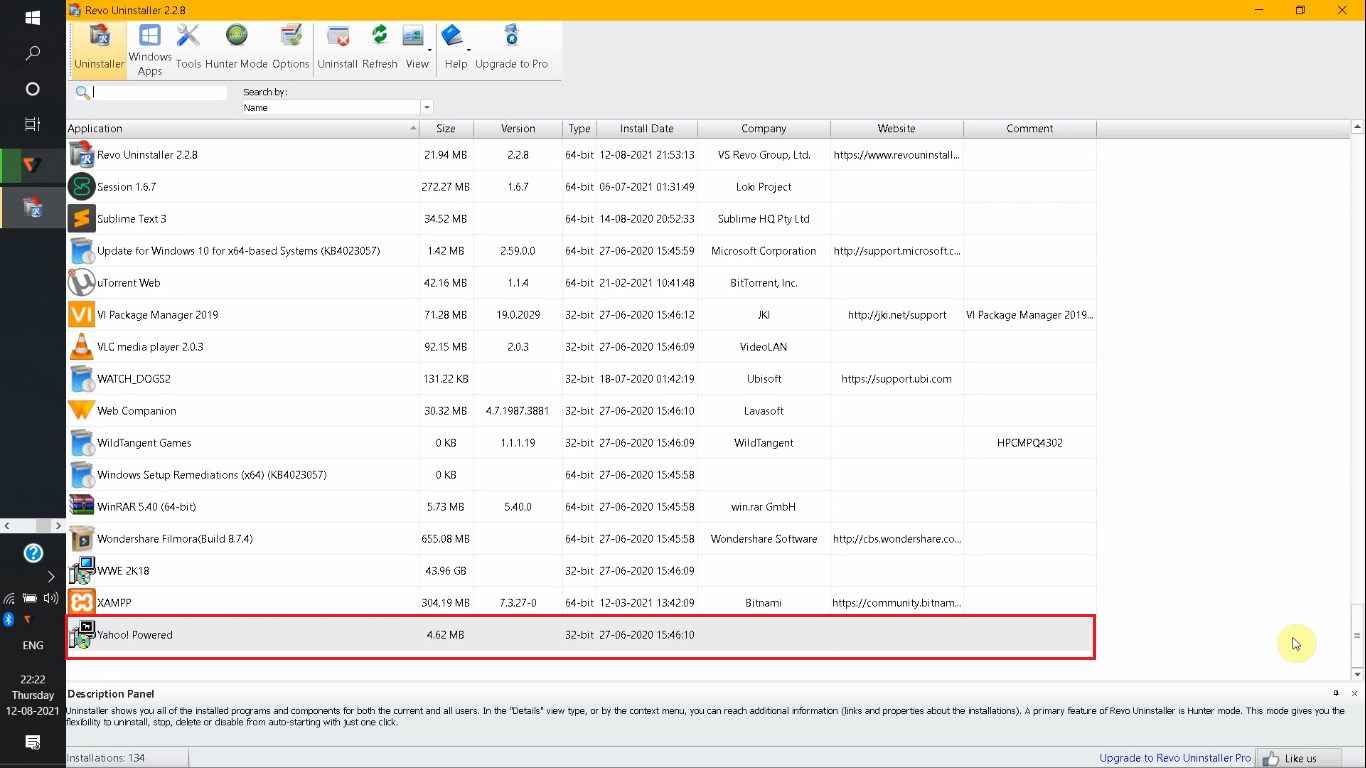Click the Website column header

(897, 128)
